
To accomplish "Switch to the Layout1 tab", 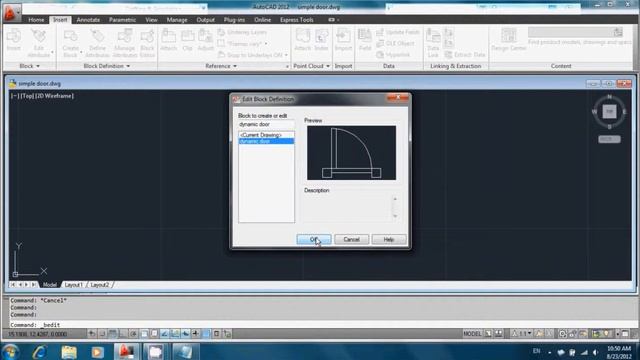I will tap(73, 284).
